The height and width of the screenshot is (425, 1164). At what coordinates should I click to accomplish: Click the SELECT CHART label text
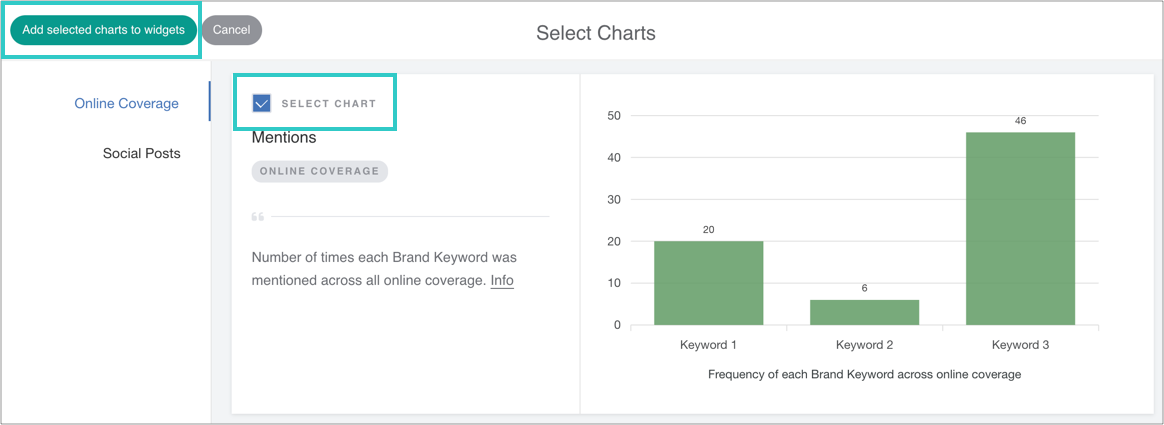point(329,103)
